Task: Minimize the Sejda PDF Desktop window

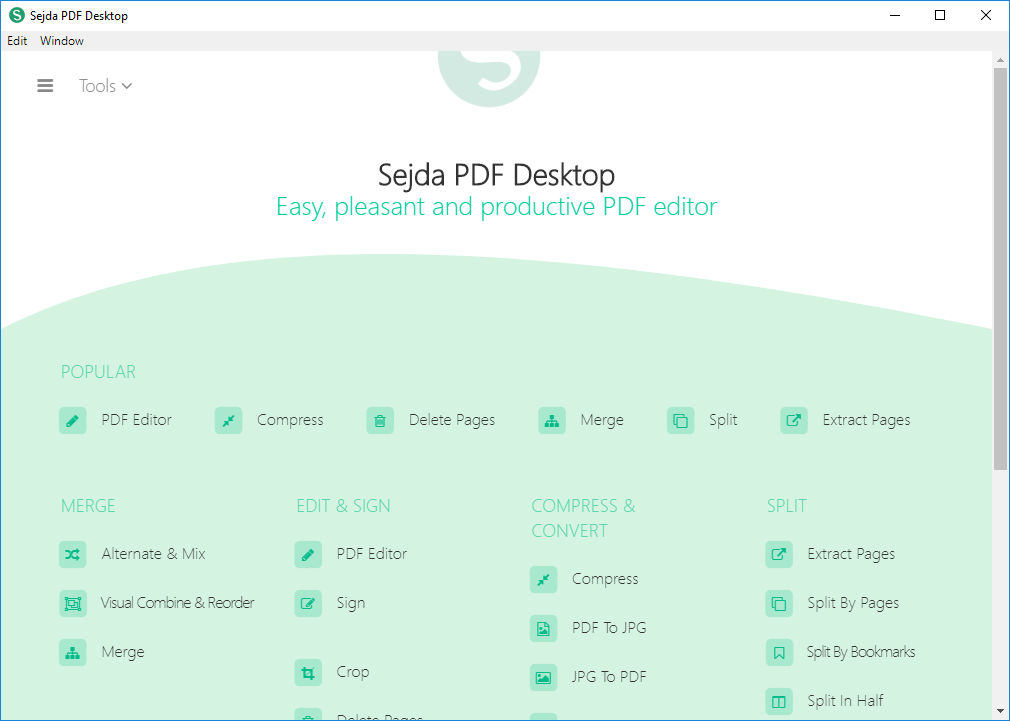Action: pyautogui.click(x=895, y=15)
